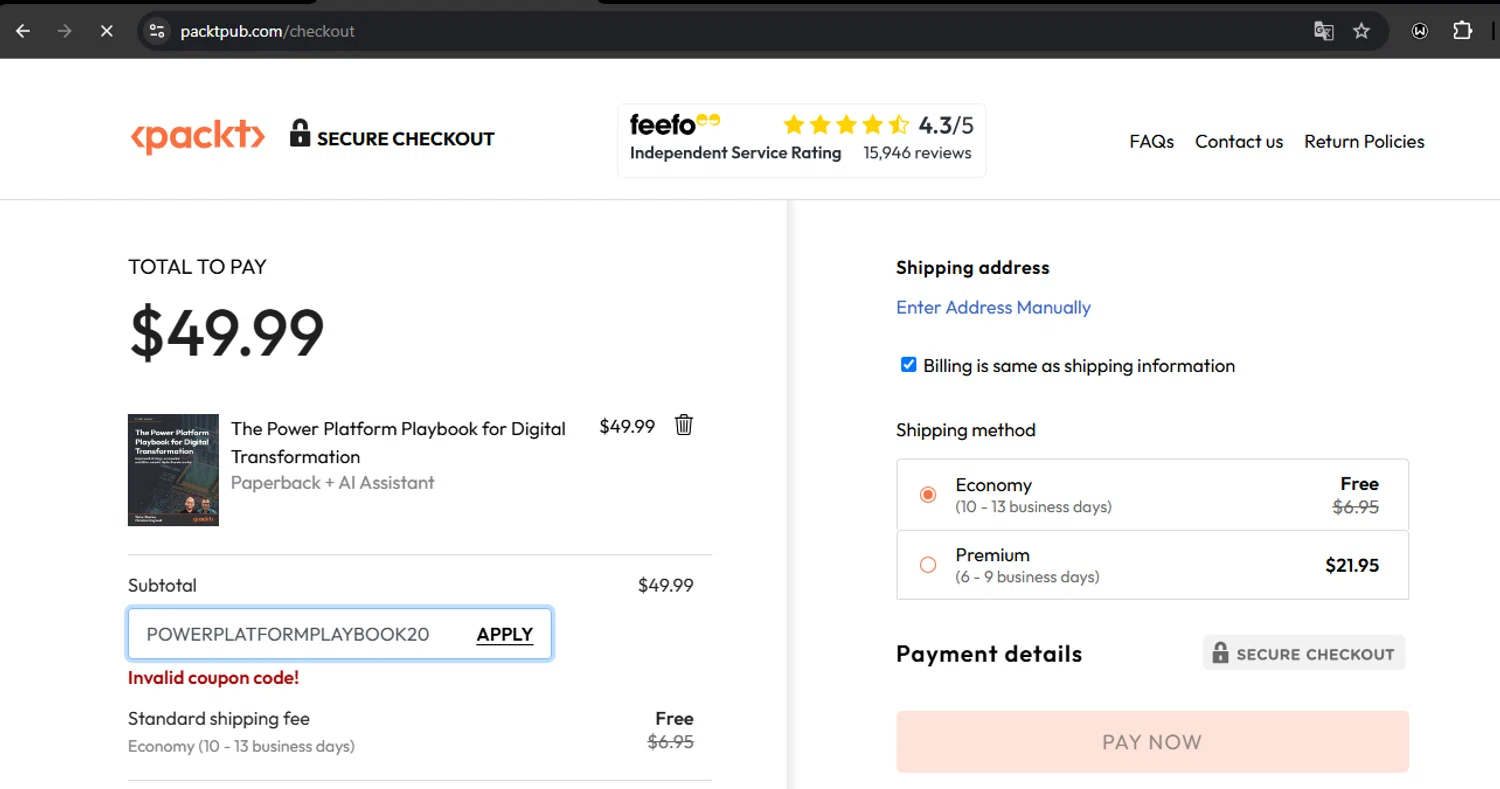Screen dimensions: 1500x789
Task: Click the SECURE CHECKOUT badge near Payment details
Action: pyautogui.click(x=1304, y=653)
